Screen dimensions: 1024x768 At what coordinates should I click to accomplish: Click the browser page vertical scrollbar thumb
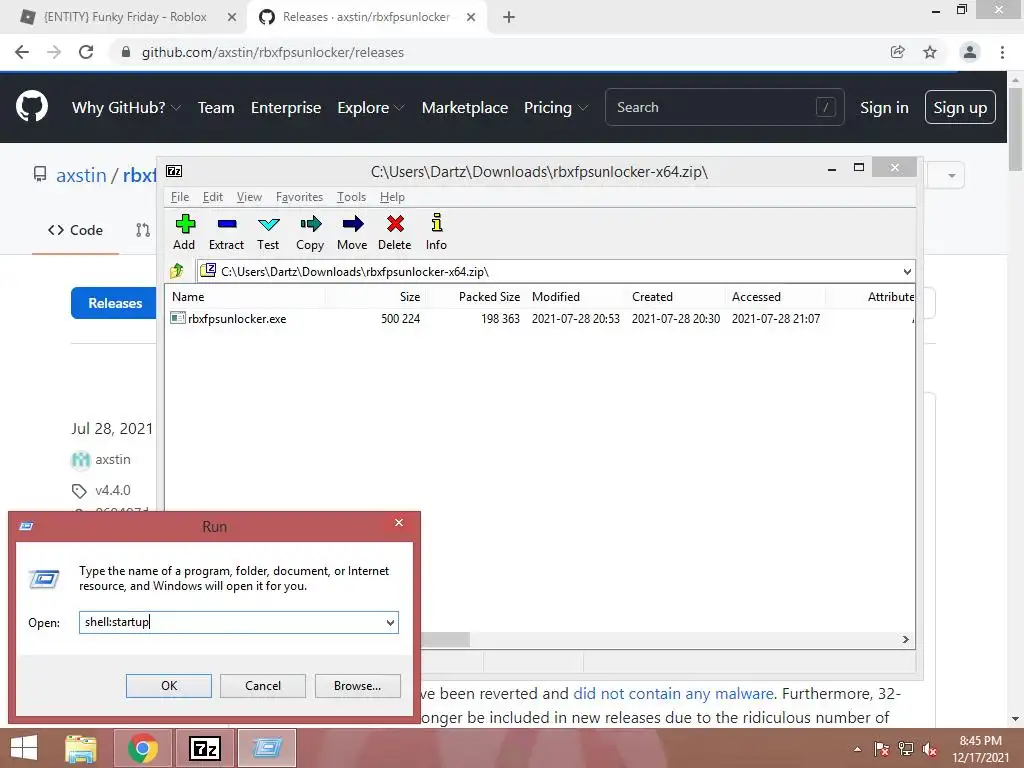click(1015, 129)
